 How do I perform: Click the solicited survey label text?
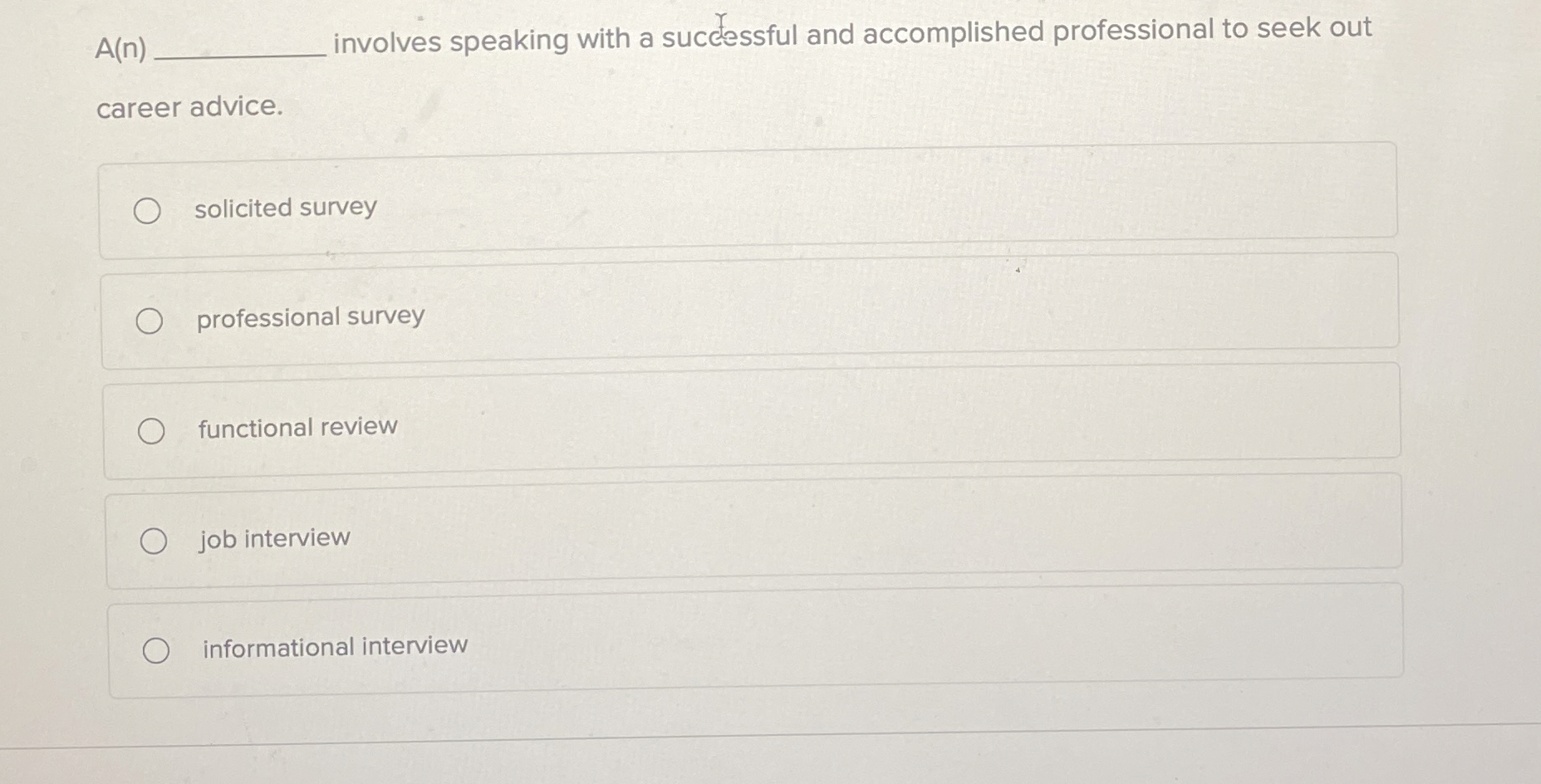286,208
